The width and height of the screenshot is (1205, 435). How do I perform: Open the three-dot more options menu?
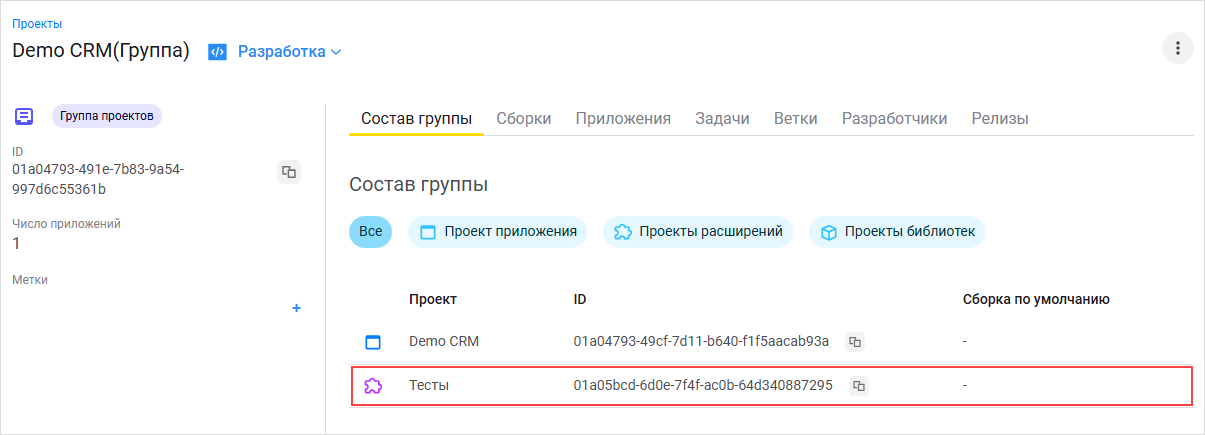pos(1177,48)
